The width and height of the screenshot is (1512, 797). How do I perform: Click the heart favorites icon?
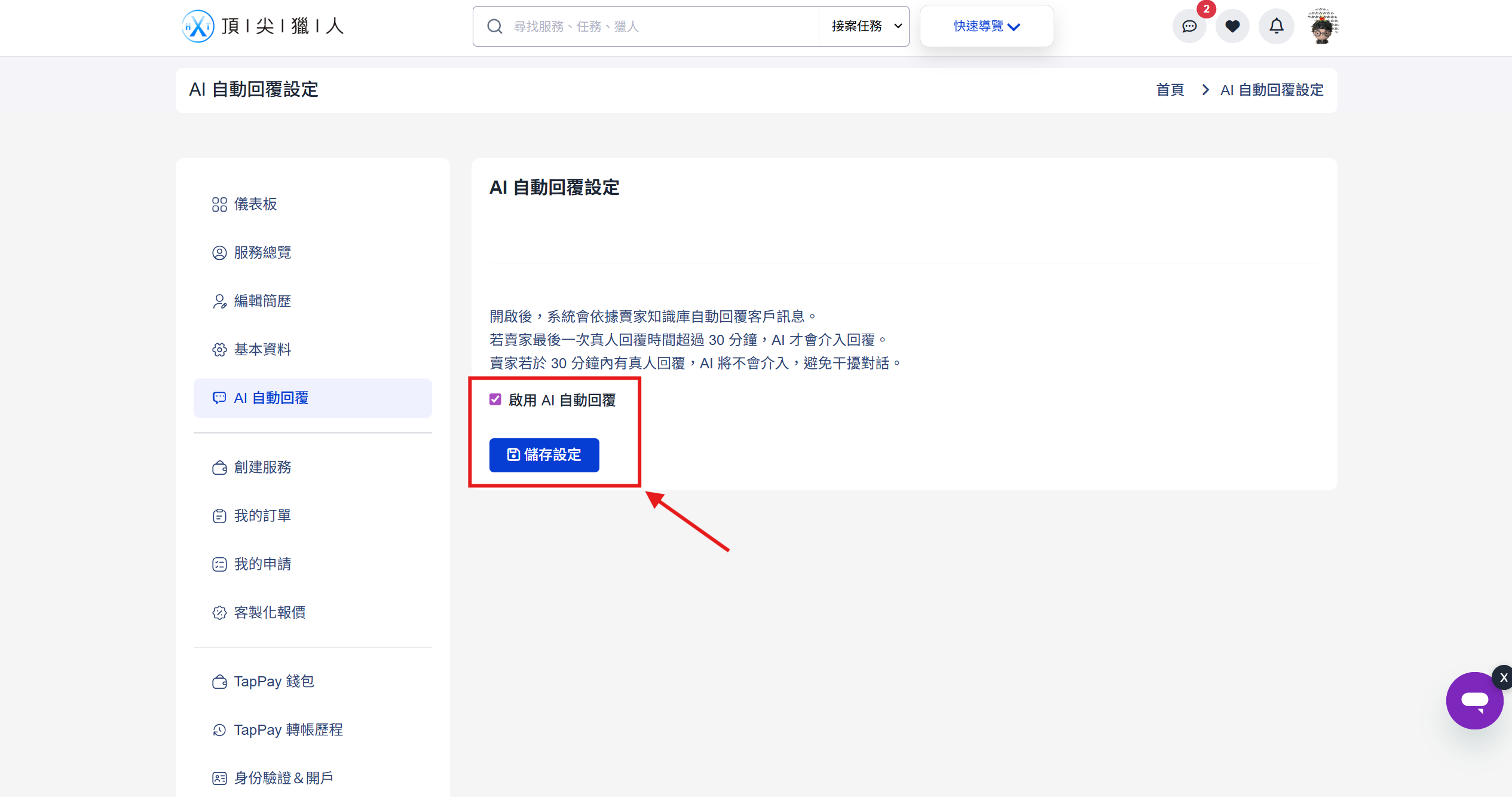(1232, 26)
